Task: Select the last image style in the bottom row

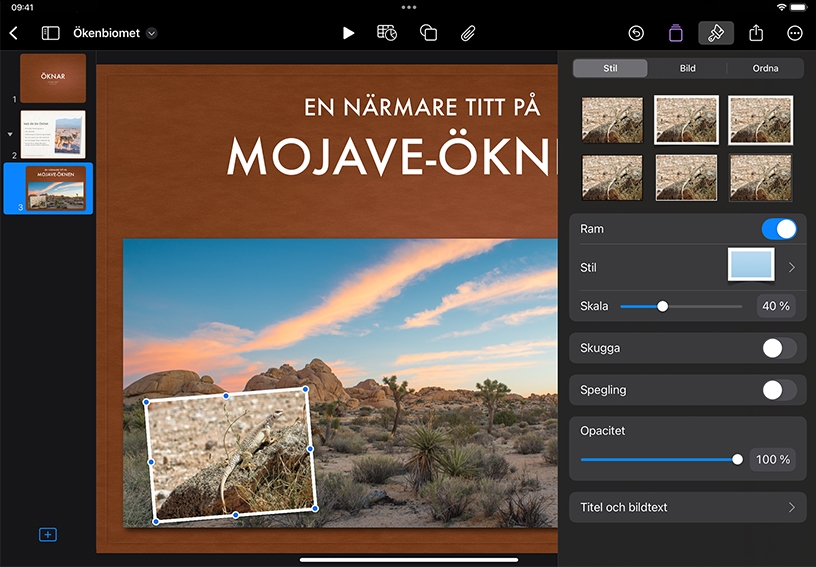Action: pyautogui.click(x=761, y=177)
